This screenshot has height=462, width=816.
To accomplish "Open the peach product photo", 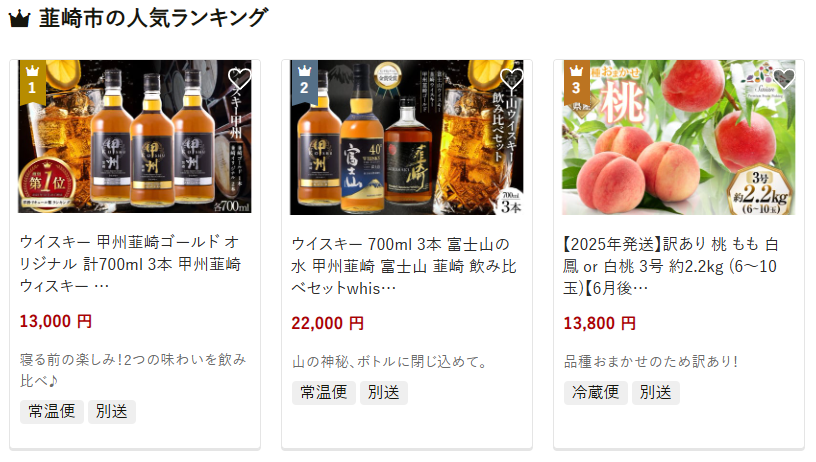I will (x=679, y=137).
